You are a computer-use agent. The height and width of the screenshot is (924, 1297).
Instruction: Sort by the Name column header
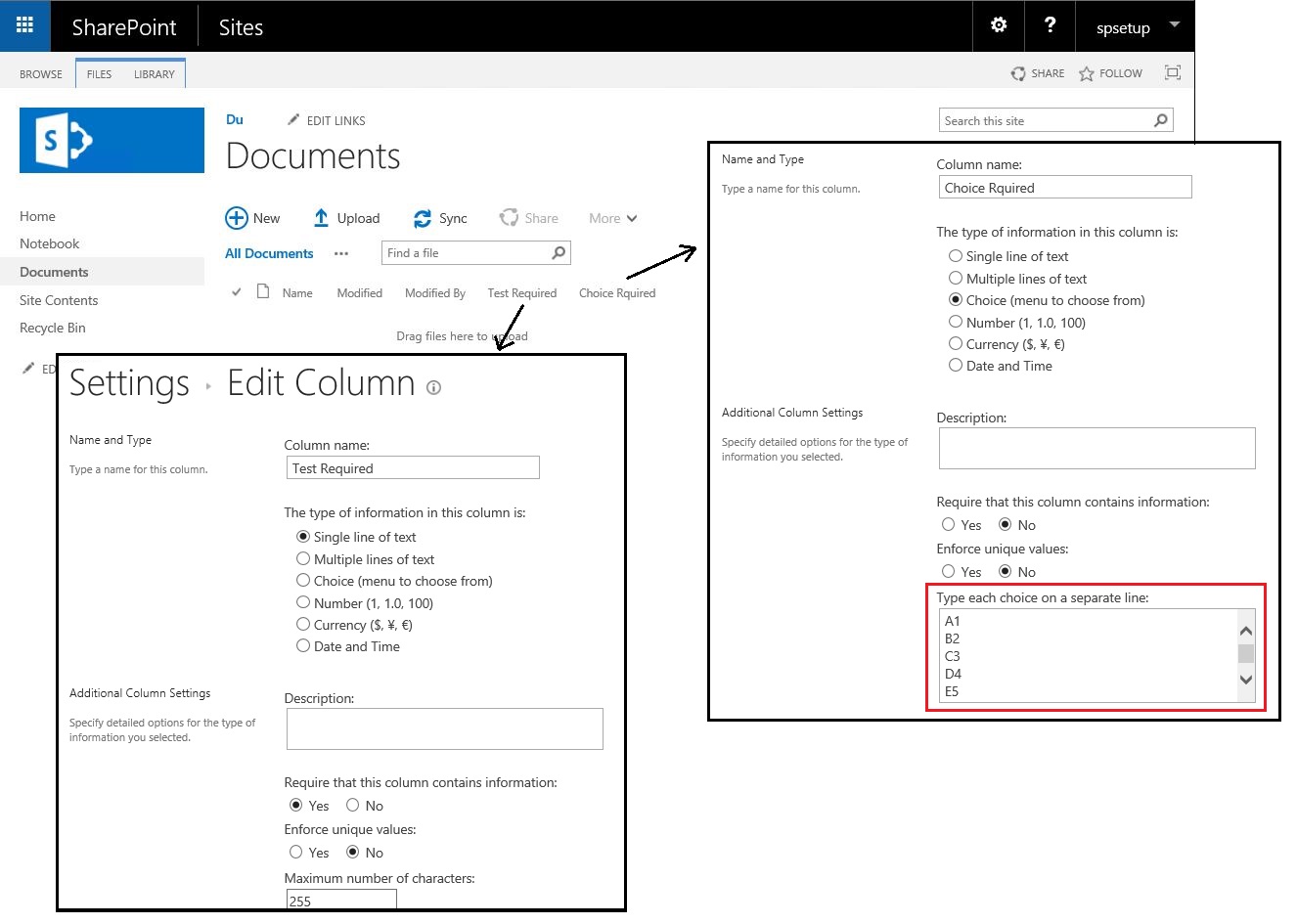[297, 293]
